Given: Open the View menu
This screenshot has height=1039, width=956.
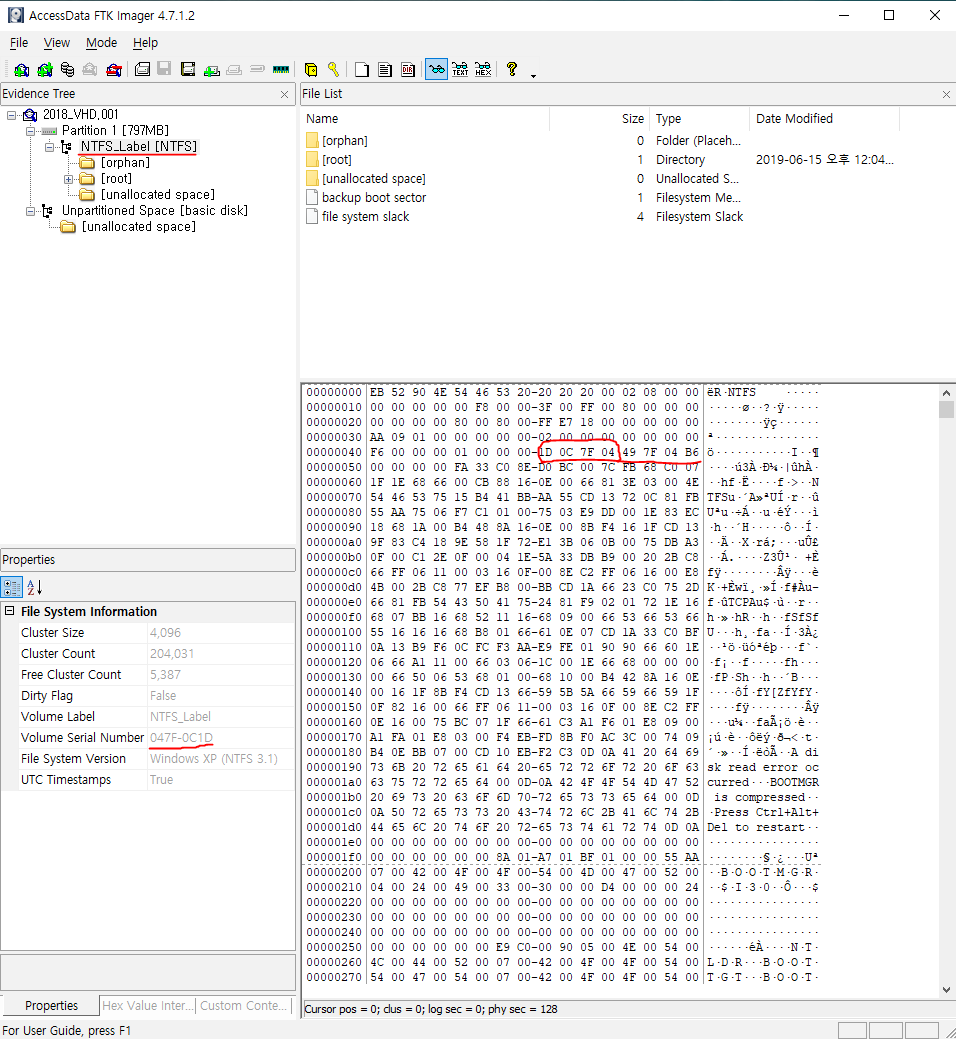Looking at the screenshot, I should [56, 43].
